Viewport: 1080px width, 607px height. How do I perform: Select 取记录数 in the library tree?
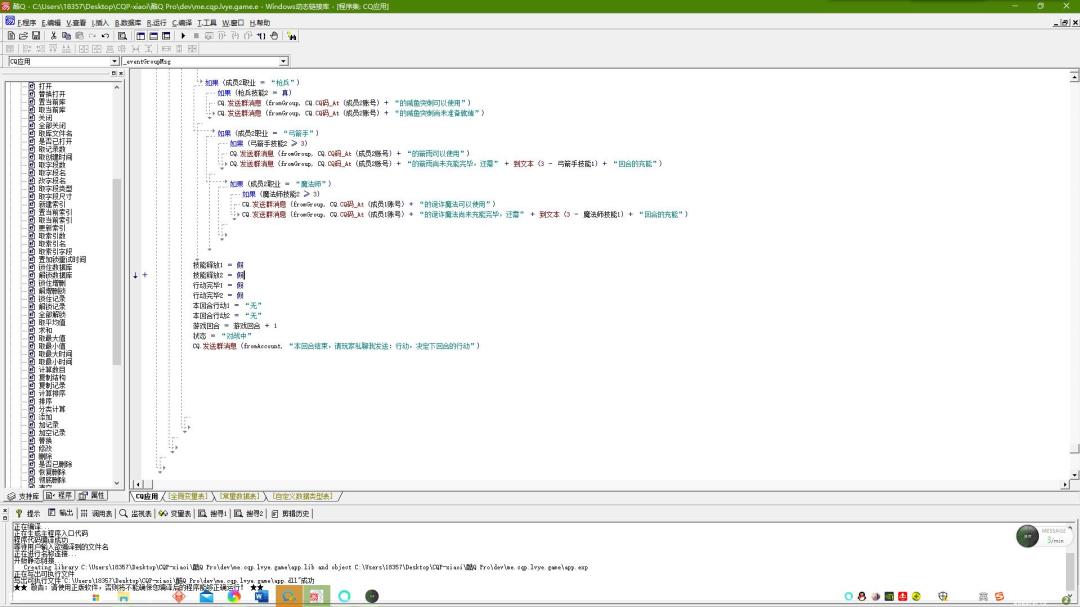(x=54, y=149)
